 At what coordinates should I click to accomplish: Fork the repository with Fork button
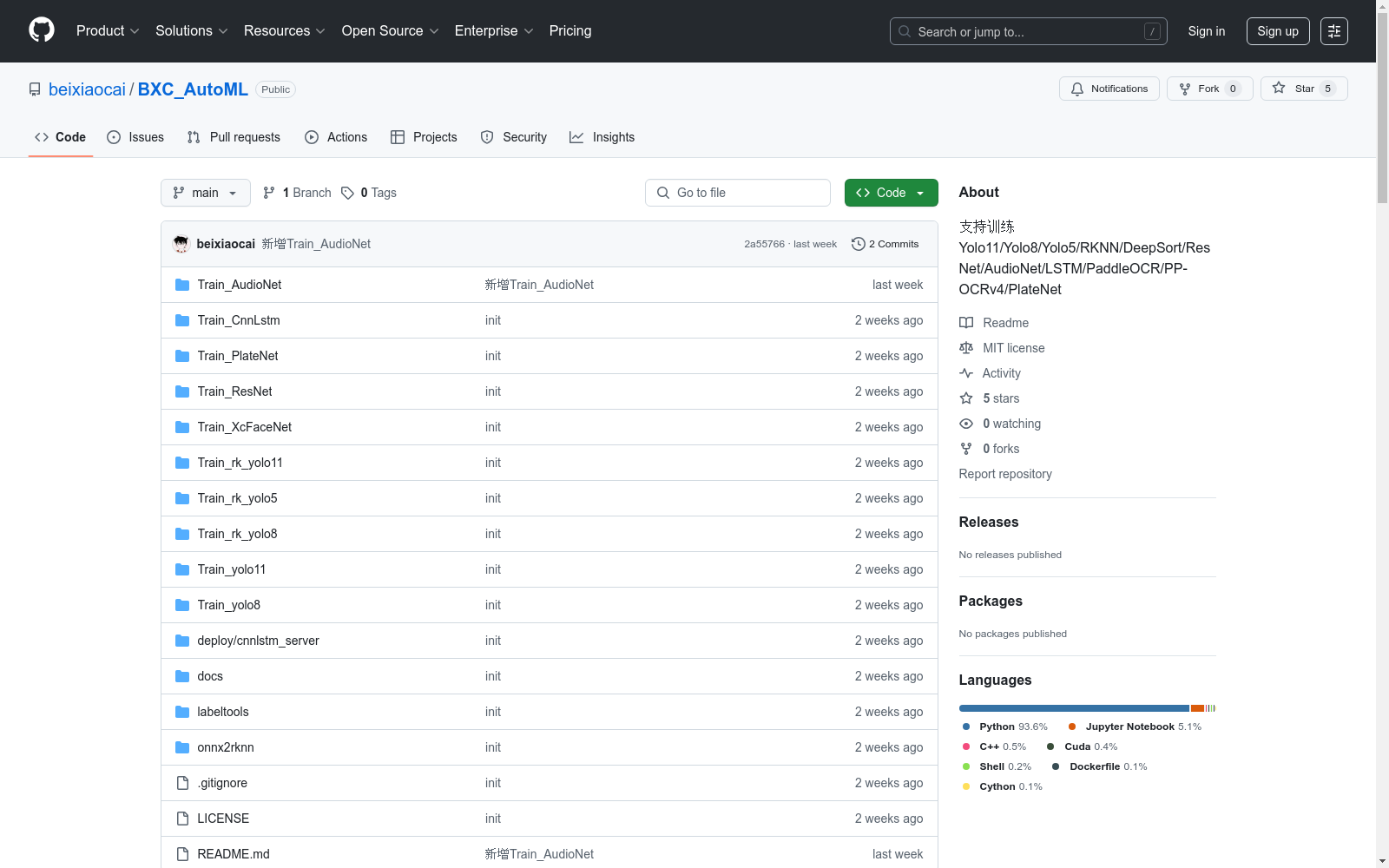tap(1209, 89)
